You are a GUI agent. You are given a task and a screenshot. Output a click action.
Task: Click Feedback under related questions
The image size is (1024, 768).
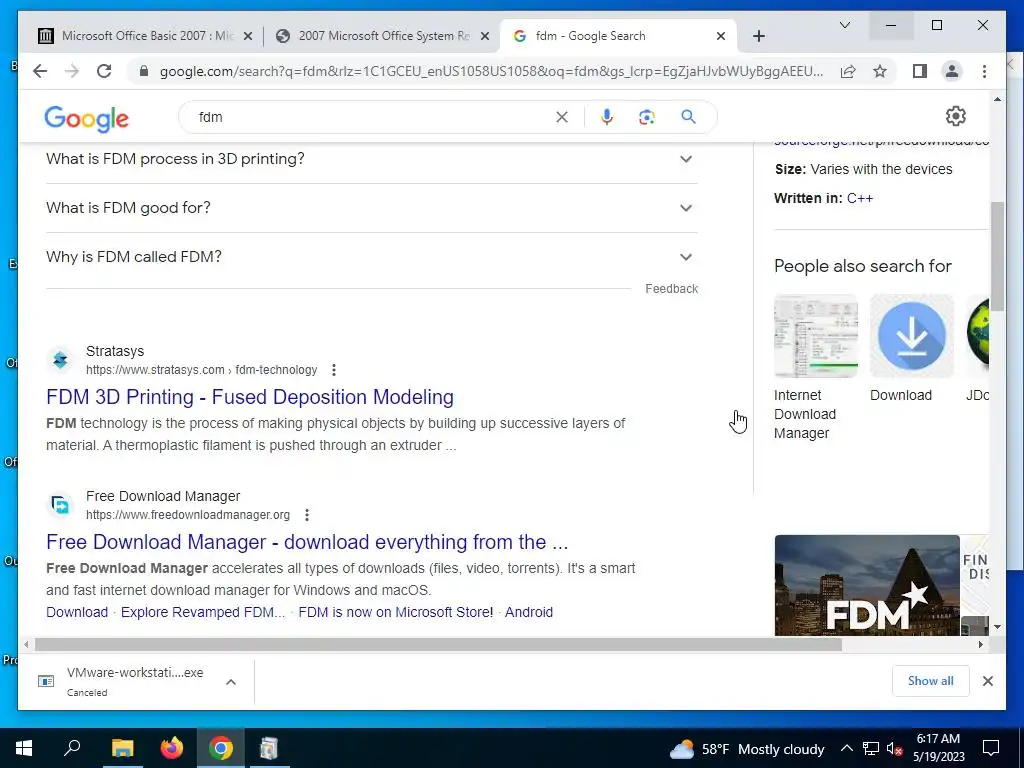click(x=671, y=289)
